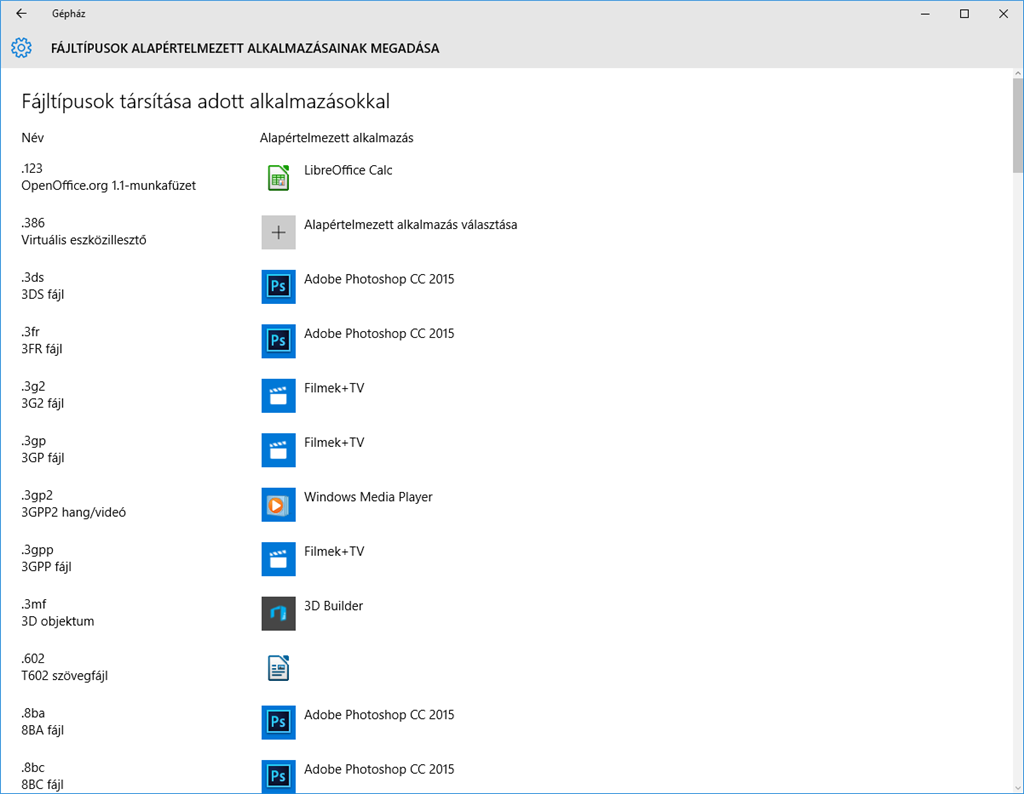
Task: Click the .386 extension text
Action: (x=33, y=223)
